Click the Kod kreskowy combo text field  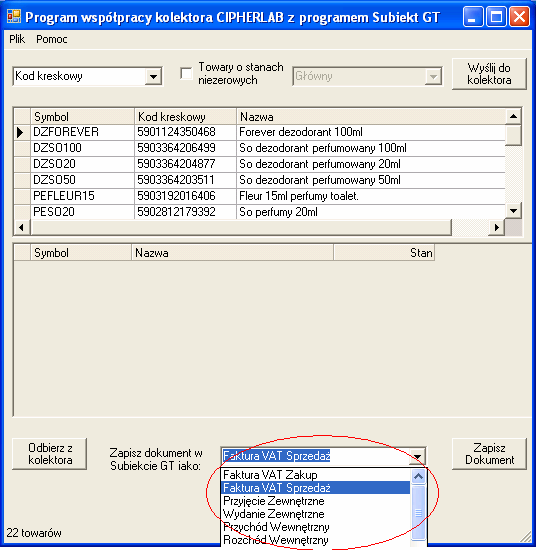[80, 76]
